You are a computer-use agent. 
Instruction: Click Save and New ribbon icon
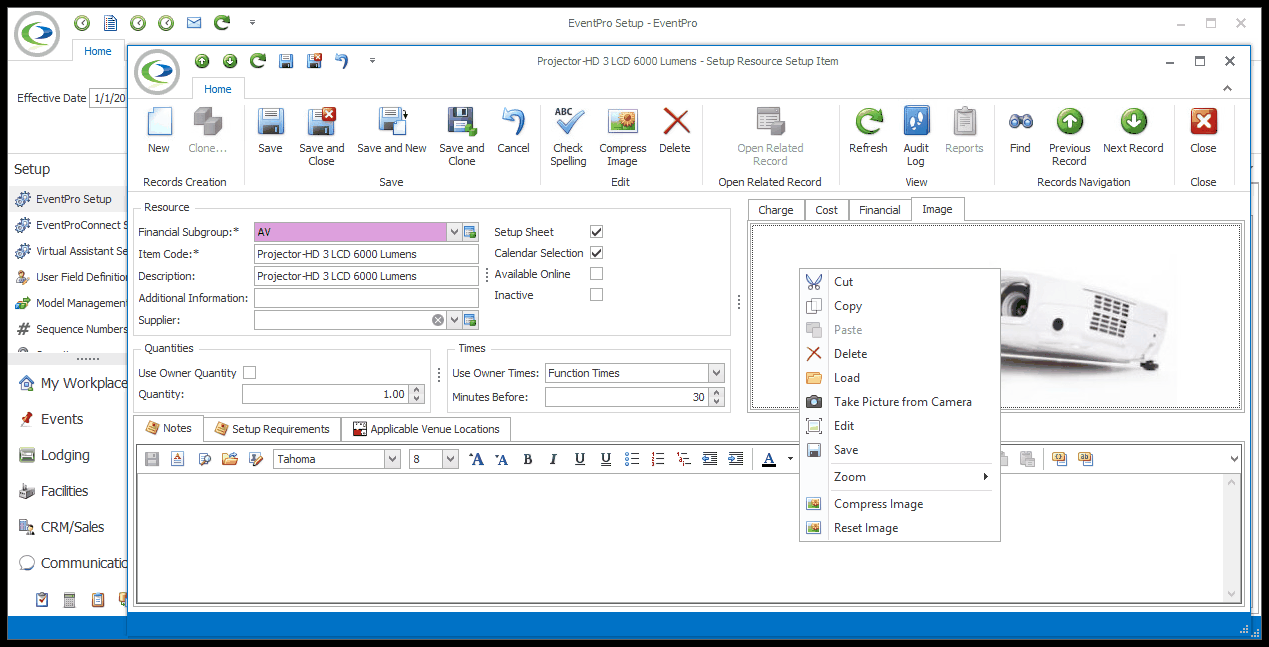(x=392, y=122)
